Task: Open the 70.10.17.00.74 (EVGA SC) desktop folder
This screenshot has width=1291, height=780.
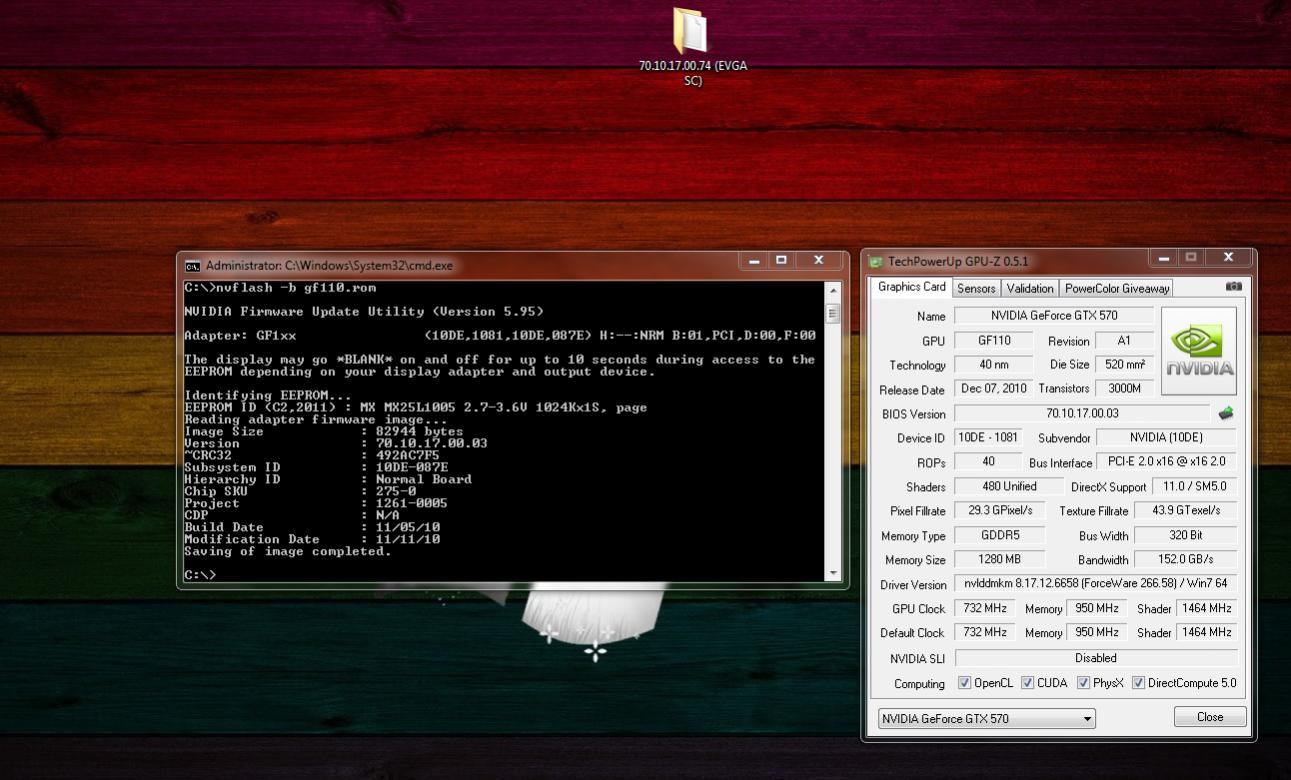Action: (692, 46)
